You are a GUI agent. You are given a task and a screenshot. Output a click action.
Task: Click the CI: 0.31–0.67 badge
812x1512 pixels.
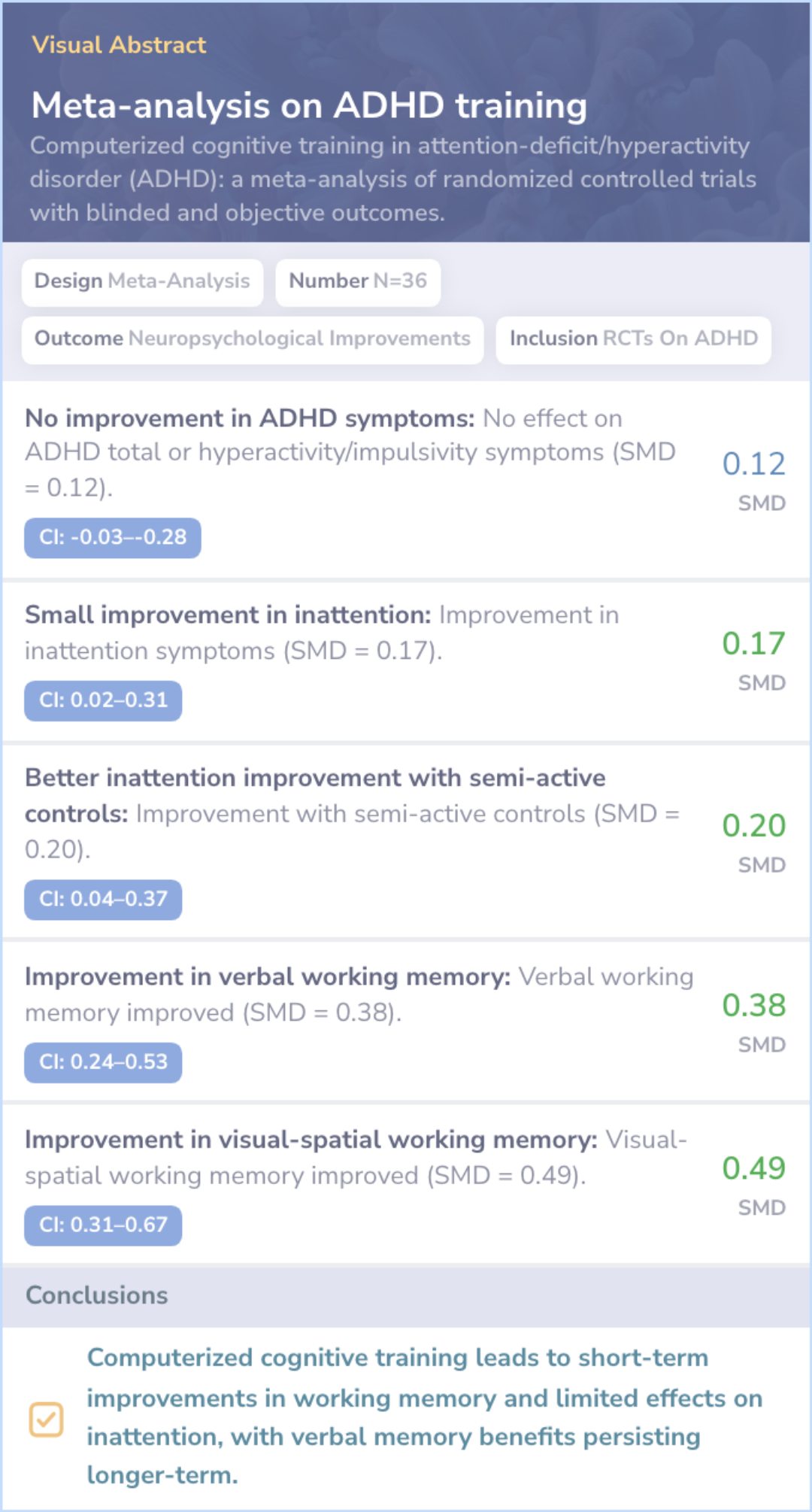click(103, 1225)
